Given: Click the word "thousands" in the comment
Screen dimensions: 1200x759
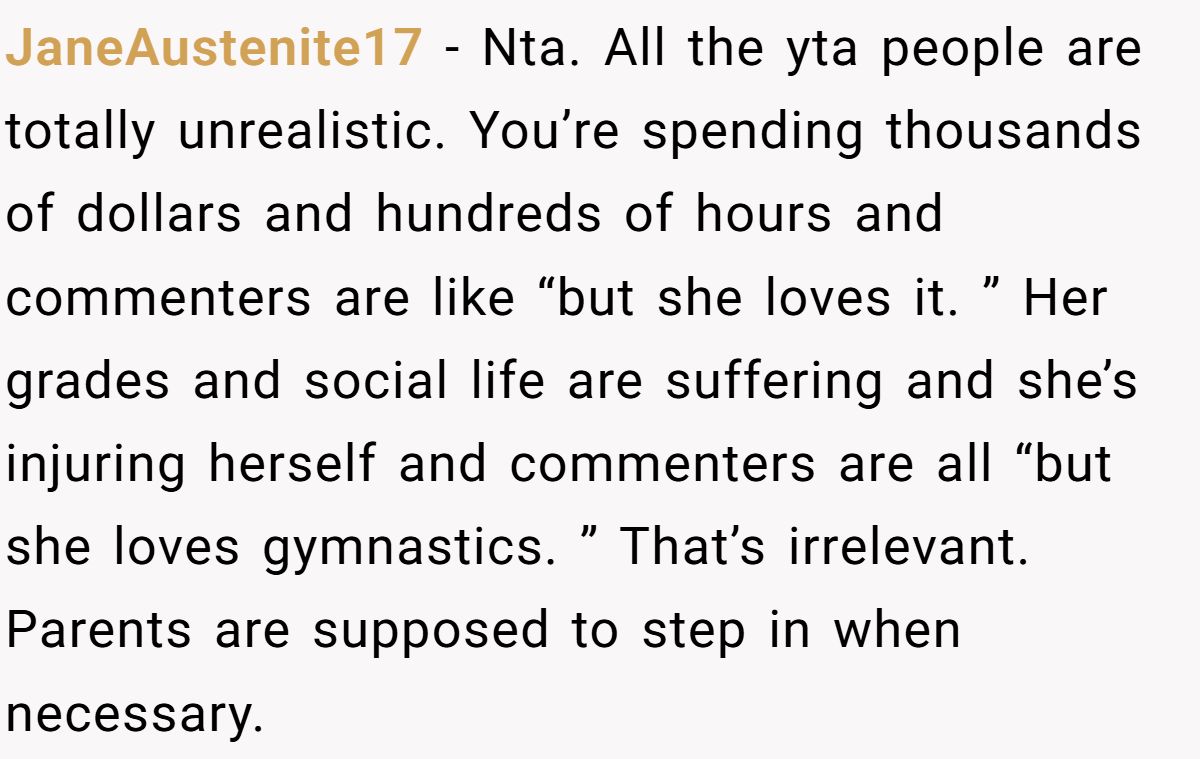Looking at the screenshot, I should pyautogui.click(x=1013, y=131).
